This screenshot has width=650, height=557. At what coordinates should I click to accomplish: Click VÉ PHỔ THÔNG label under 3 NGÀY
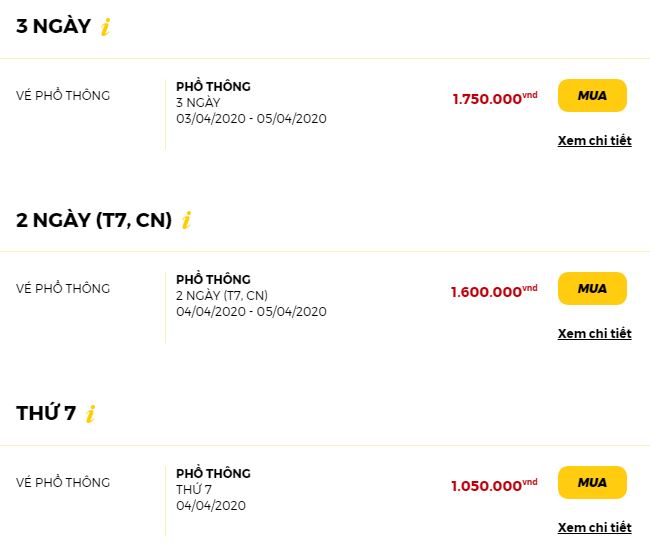coord(63,95)
